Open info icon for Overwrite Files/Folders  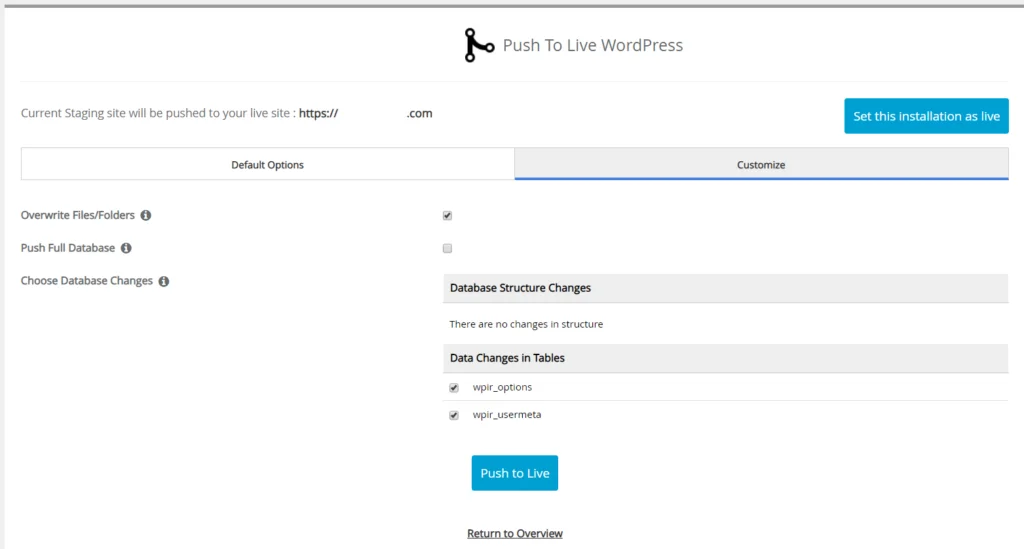pyautogui.click(x=146, y=215)
